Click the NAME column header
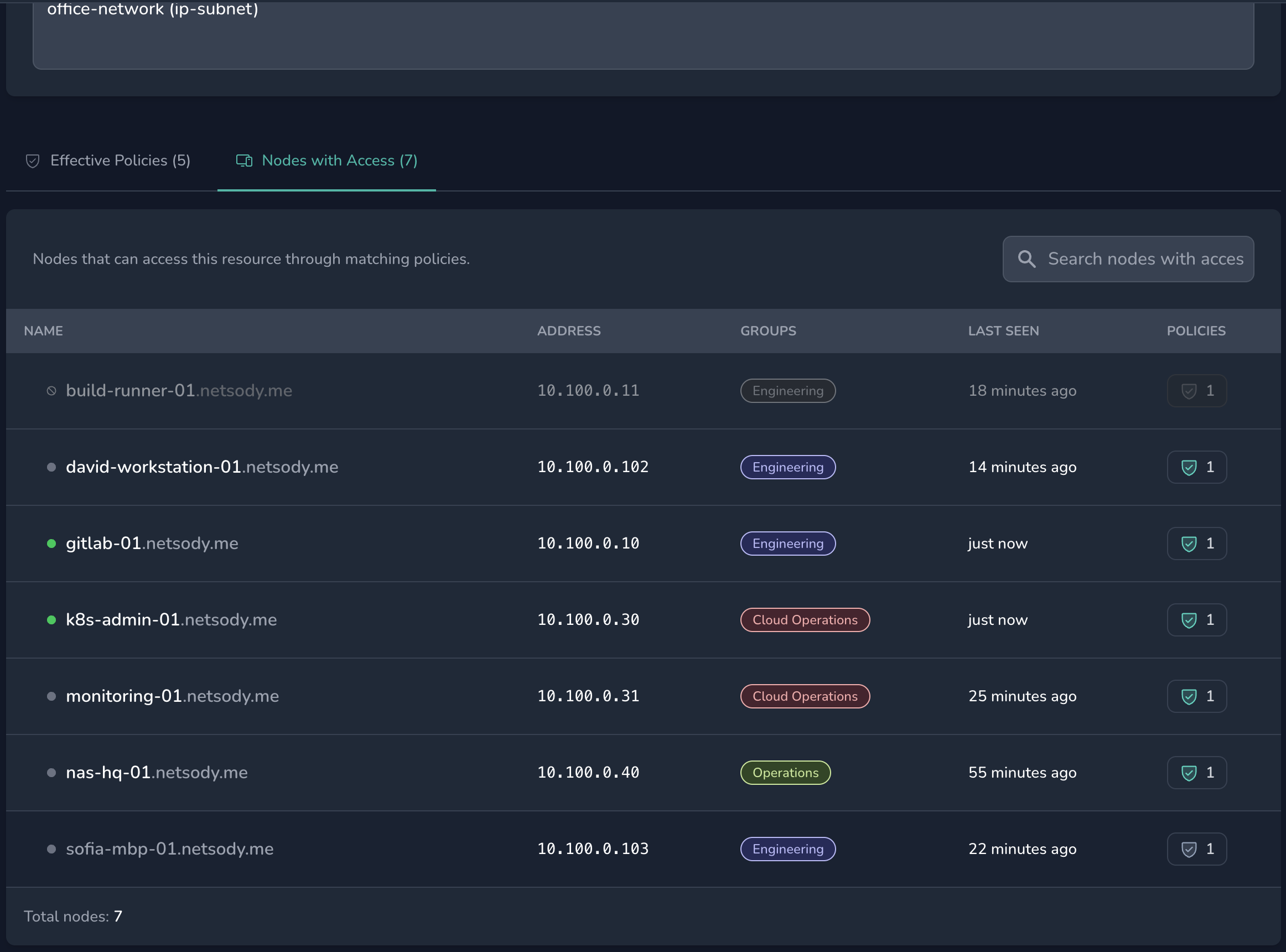This screenshot has height=952, width=1286. click(43, 331)
